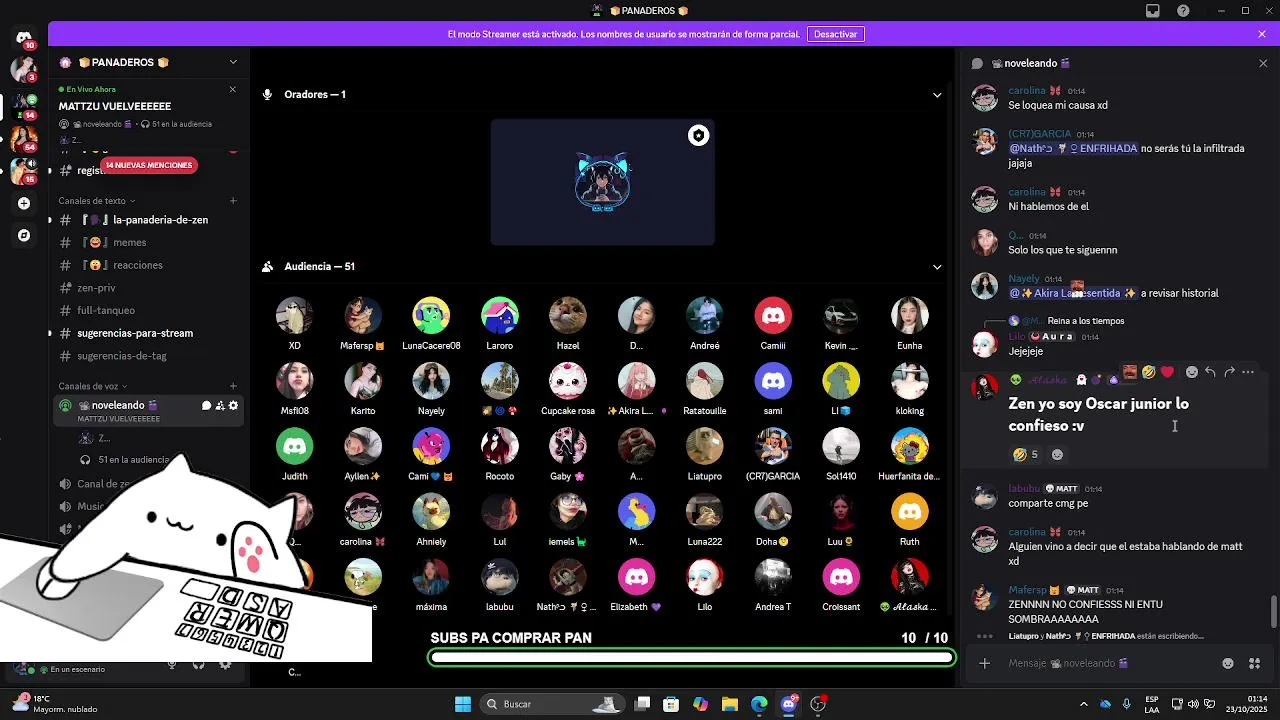This screenshot has height=720, width=1280.
Task: Open the sugerencias-de-tag channel
Action: coord(148,356)
